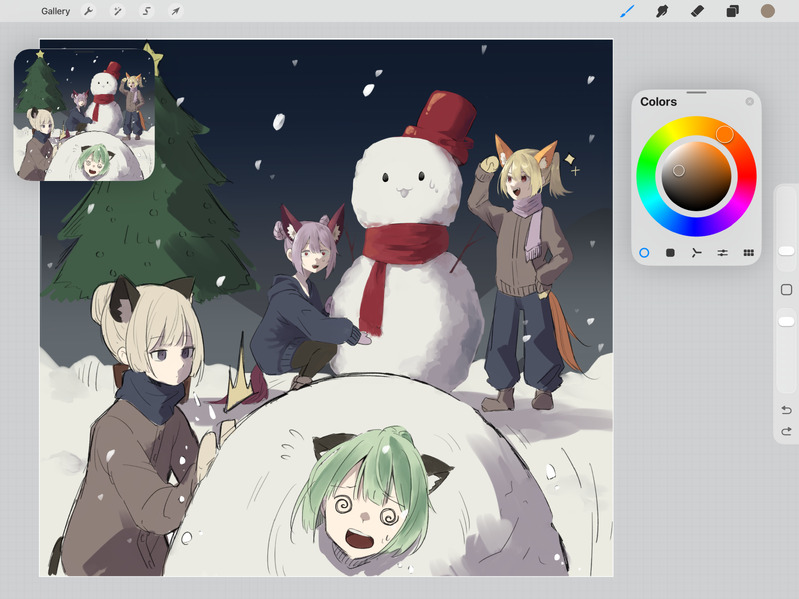799x599 pixels.
Task: Open the Adjustments magic wand menu
Action: 118,11
